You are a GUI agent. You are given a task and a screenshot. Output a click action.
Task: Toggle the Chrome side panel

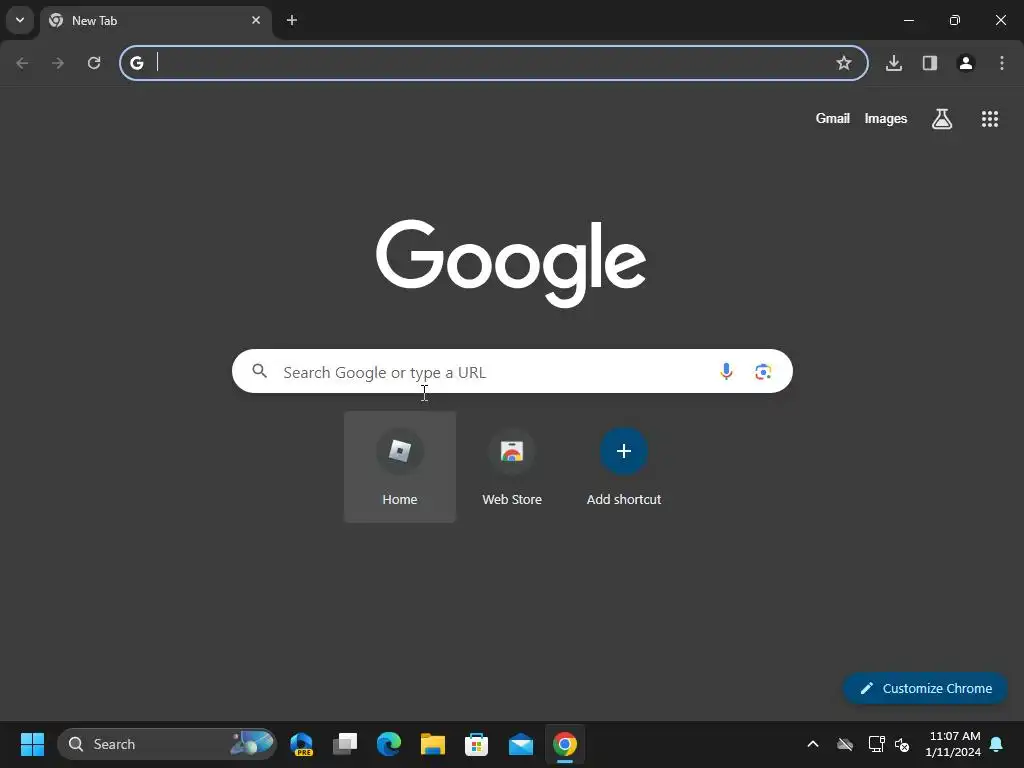click(x=930, y=63)
